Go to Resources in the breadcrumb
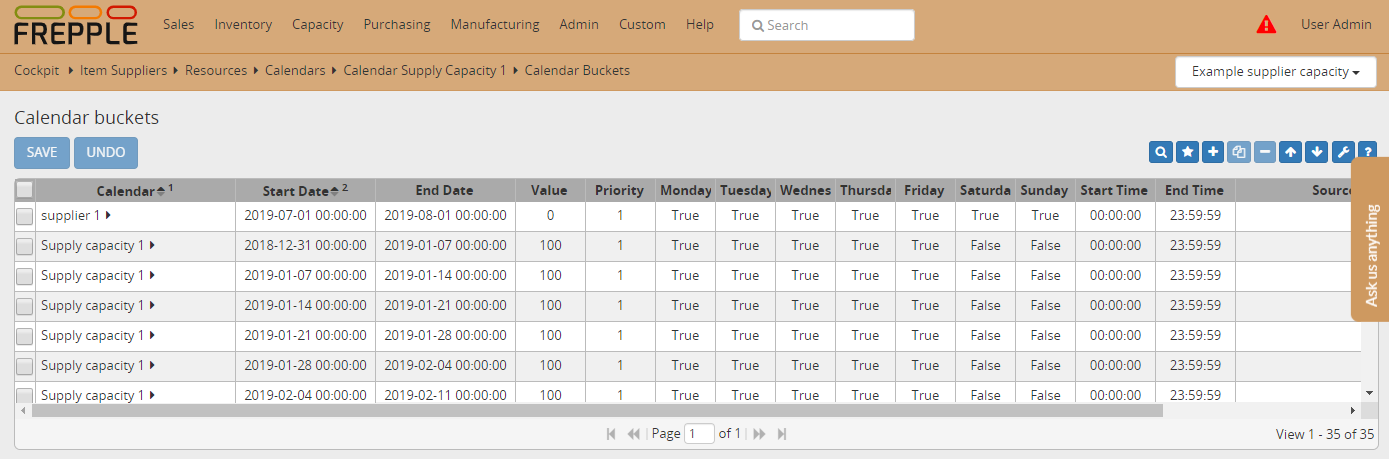The height and width of the screenshot is (459, 1389). 216,70
